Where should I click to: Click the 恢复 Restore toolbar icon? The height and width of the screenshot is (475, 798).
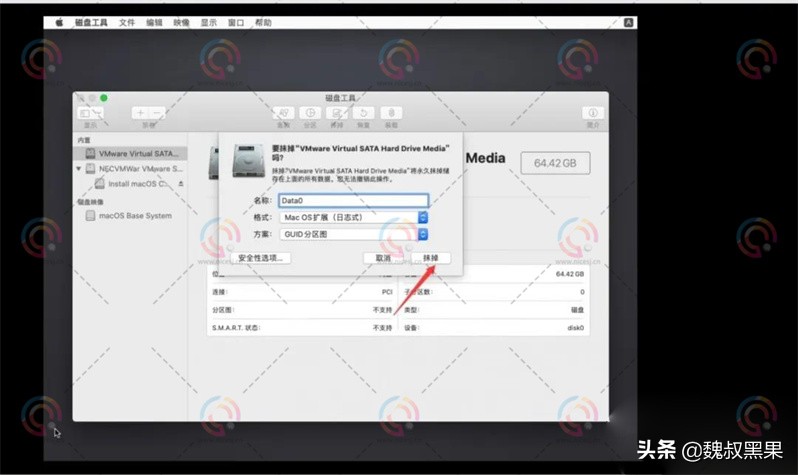(x=363, y=113)
